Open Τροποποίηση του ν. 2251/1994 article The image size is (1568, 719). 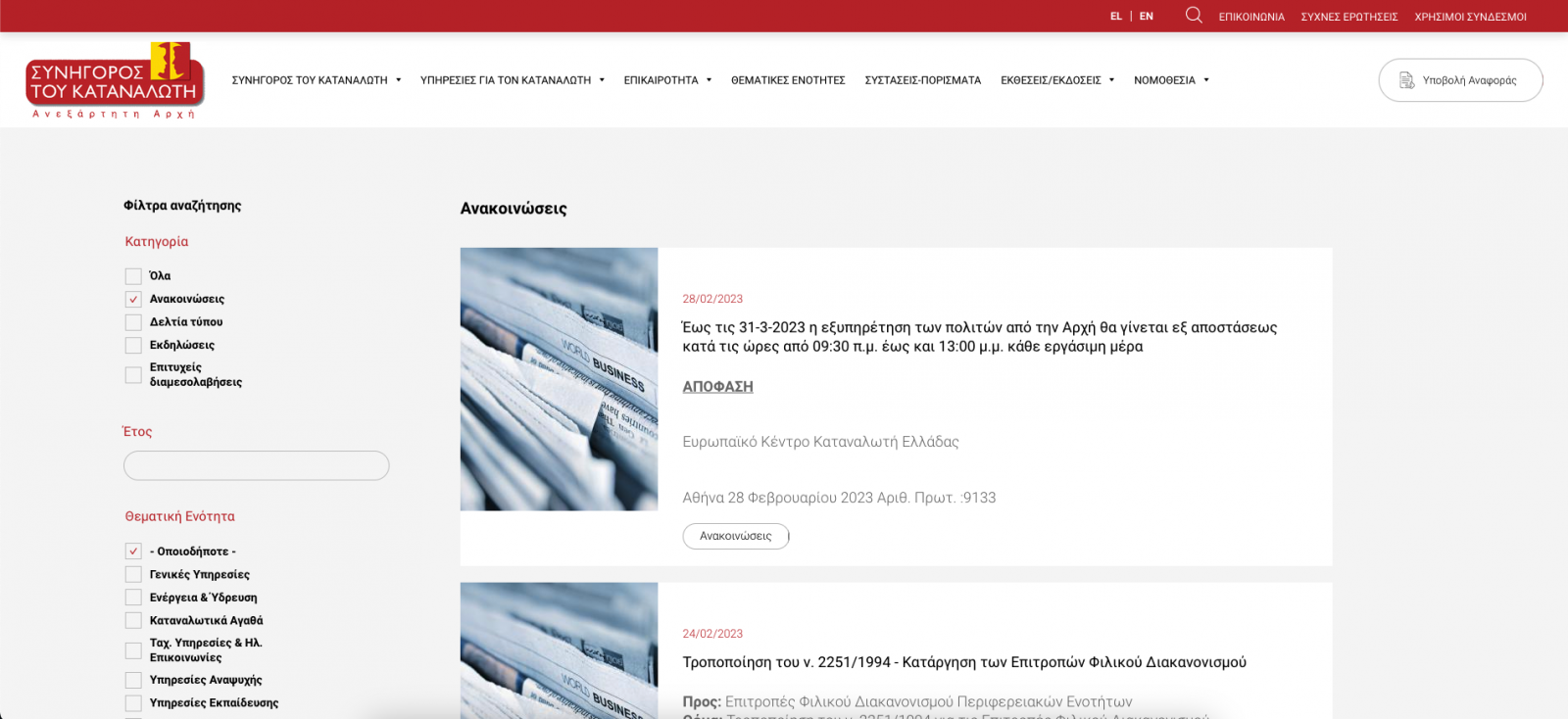(964, 662)
